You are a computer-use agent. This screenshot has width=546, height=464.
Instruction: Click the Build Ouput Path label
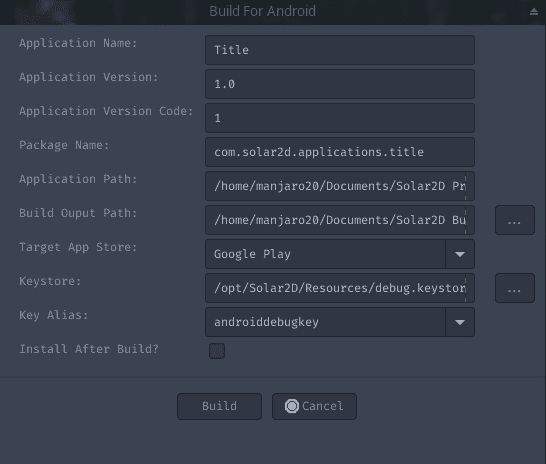point(78,213)
